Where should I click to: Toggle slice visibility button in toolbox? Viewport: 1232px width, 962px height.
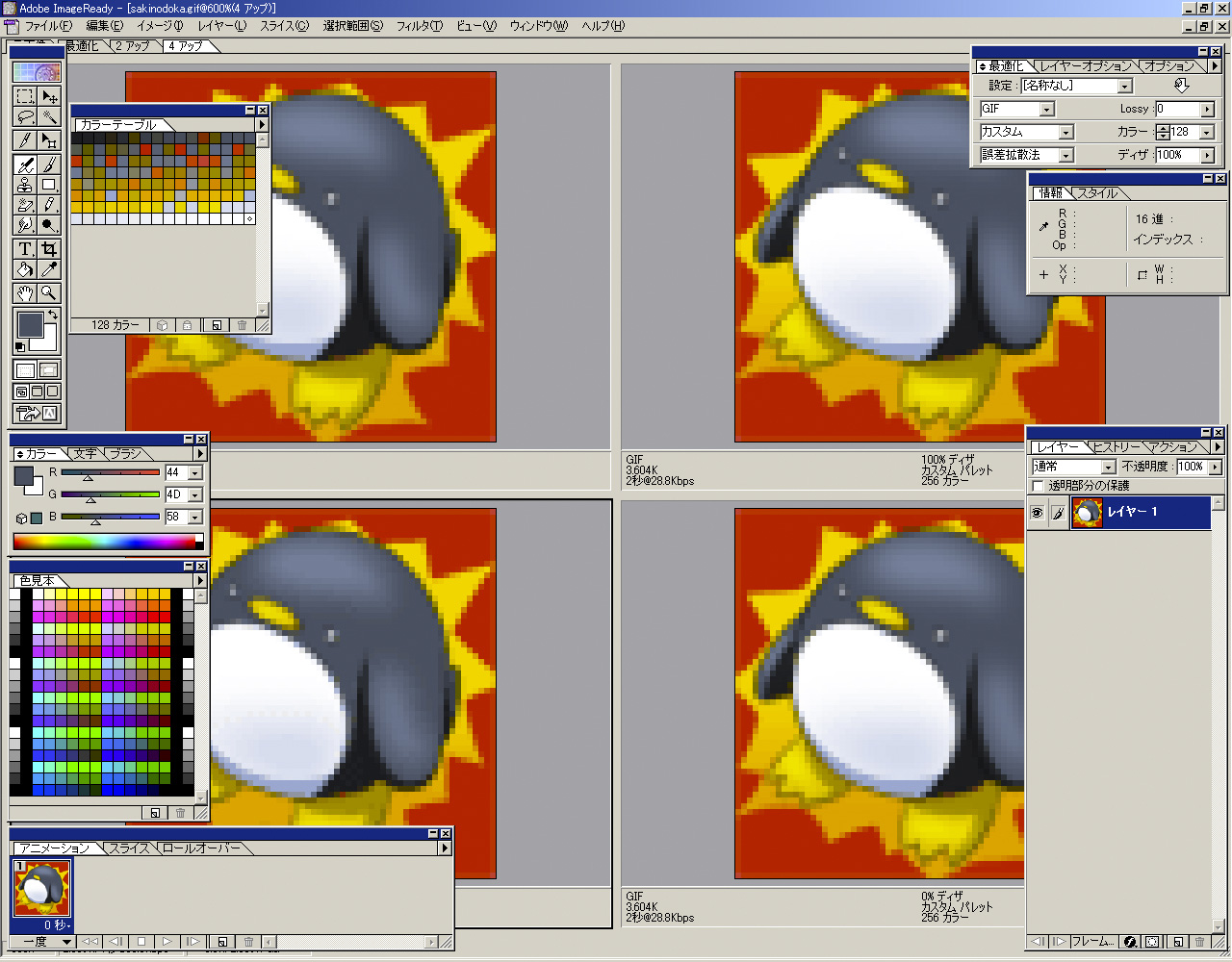point(25,369)
